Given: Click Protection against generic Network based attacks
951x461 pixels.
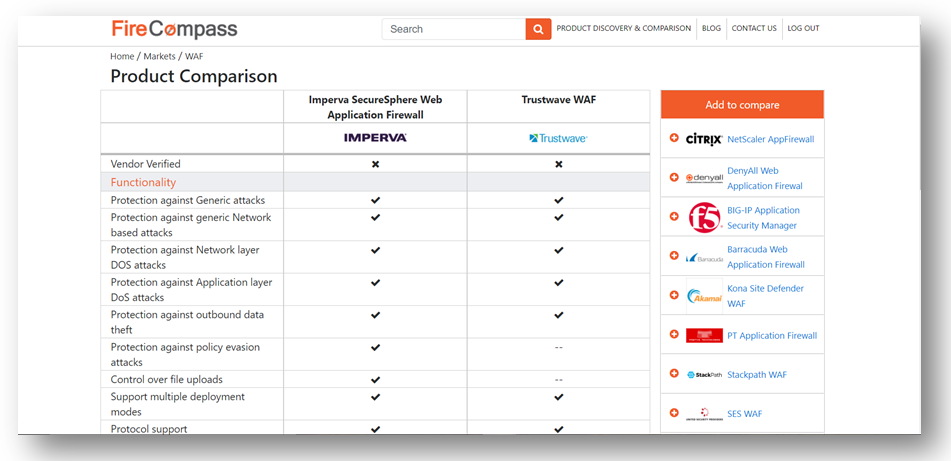Looking at the screenshot, I should click(x=191, y=225).
